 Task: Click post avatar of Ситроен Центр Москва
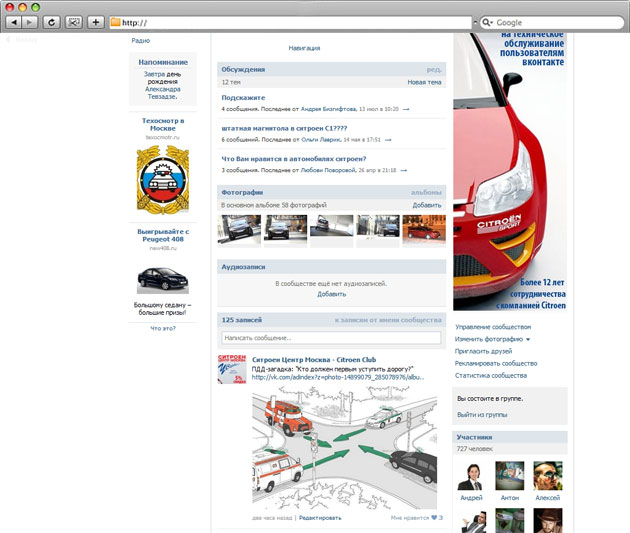pos(231,369)
